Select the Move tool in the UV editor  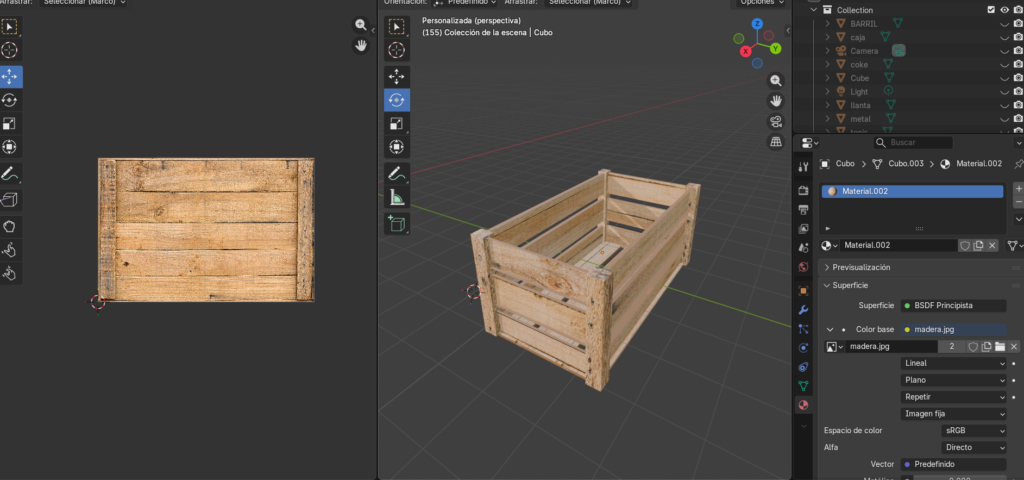pos(10,76)
